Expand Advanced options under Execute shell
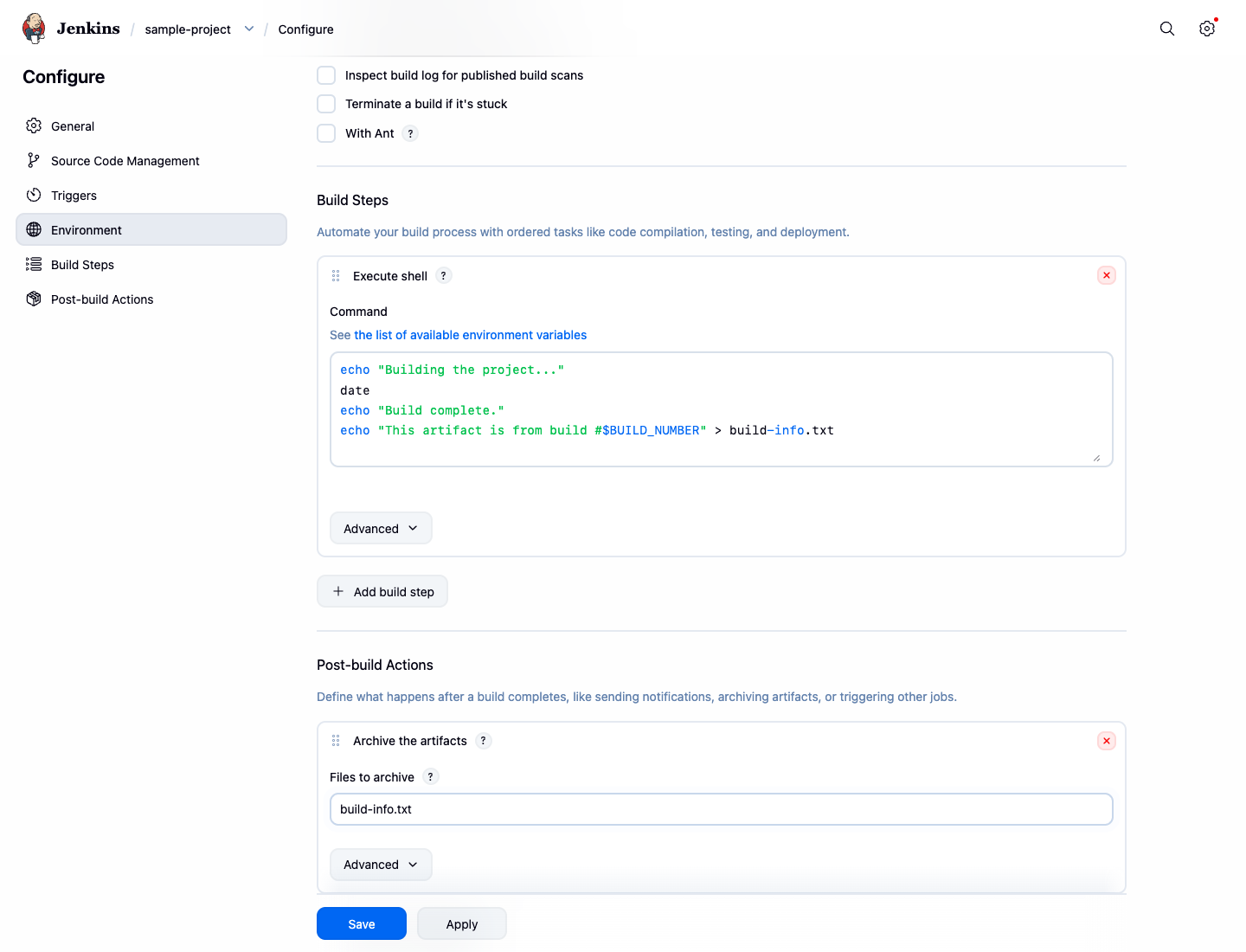This screenshot has height=952, width=1246. [x=381, y=529]
